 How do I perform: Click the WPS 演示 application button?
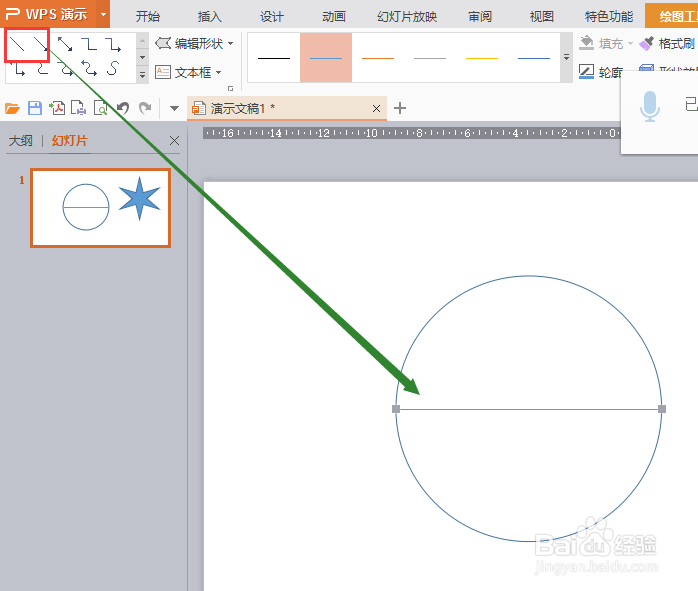point(48,14)
